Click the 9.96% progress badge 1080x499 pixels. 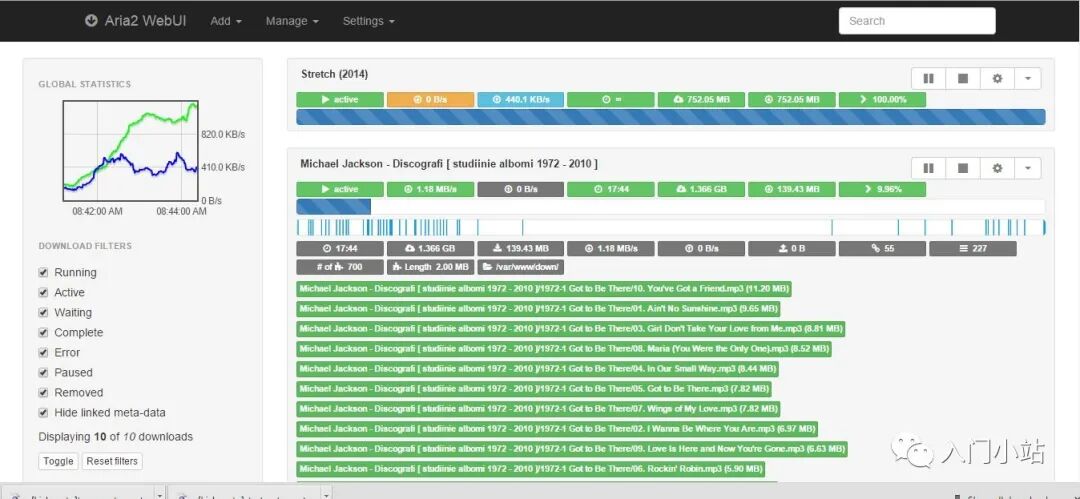(x=882, y=189)
